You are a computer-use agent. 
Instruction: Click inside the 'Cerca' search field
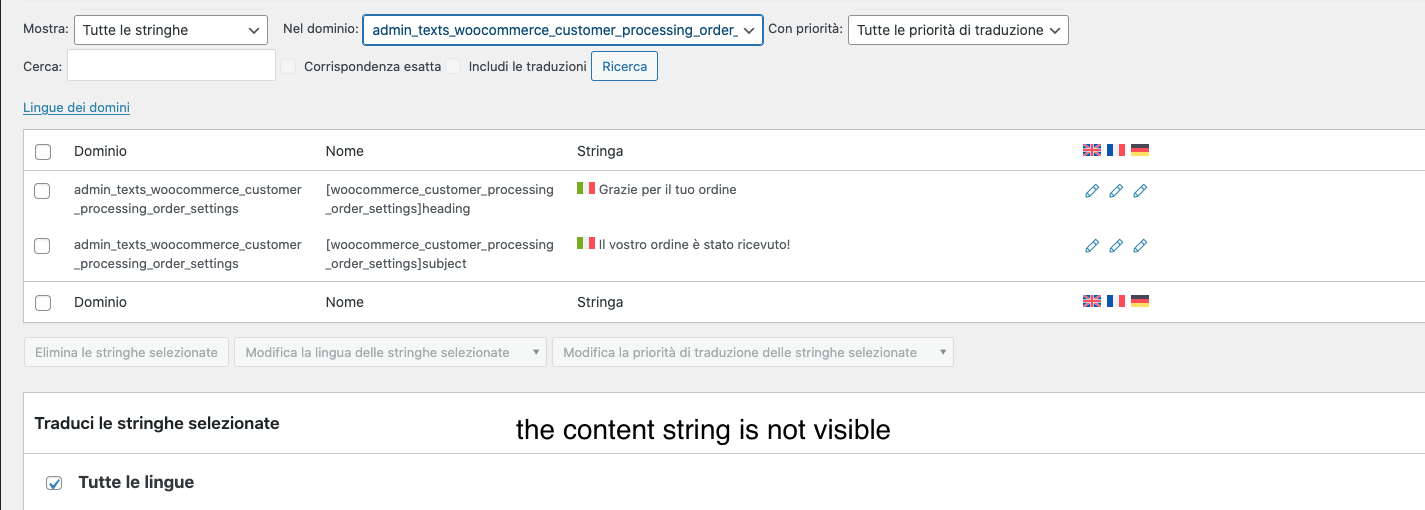click(171, 67)
